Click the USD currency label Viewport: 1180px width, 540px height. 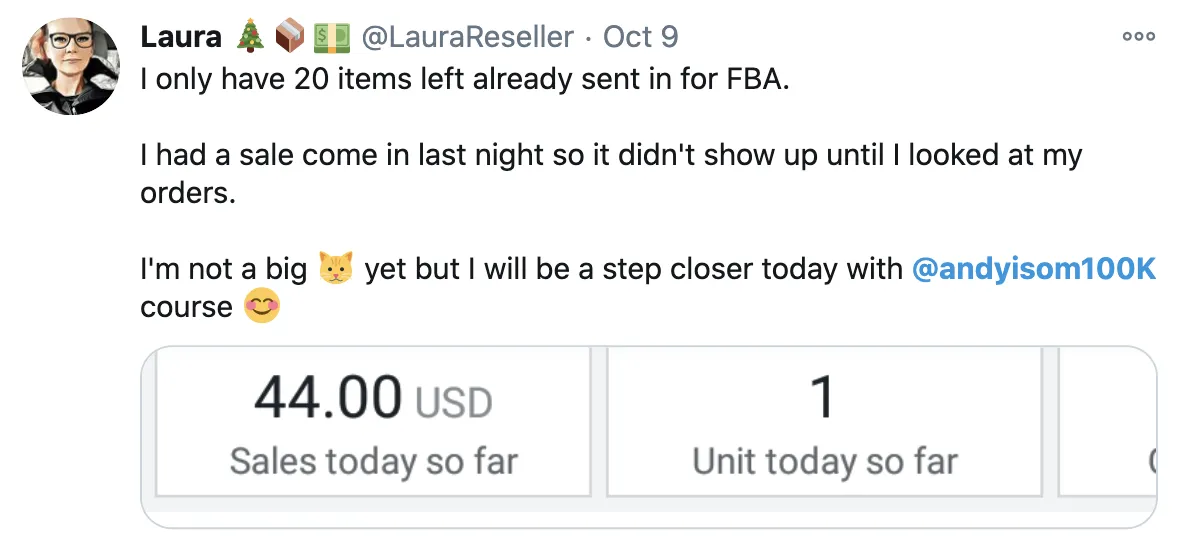click(454, 403)
